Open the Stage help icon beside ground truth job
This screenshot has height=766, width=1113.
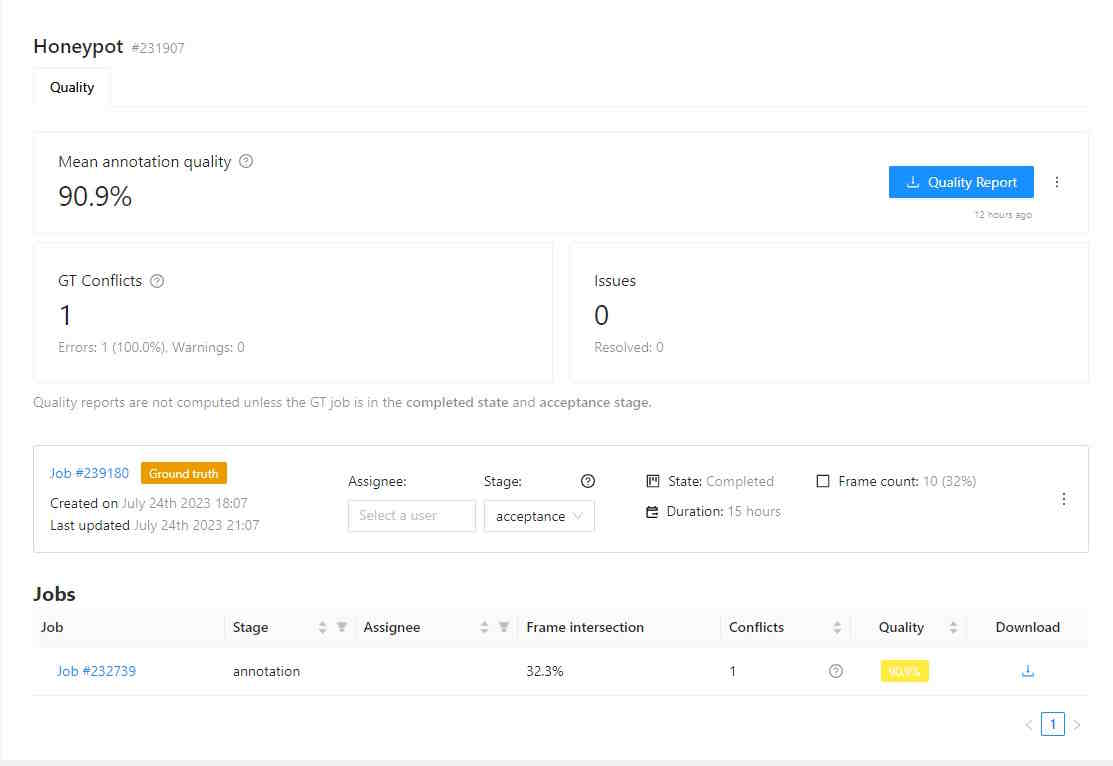[587, 481]
